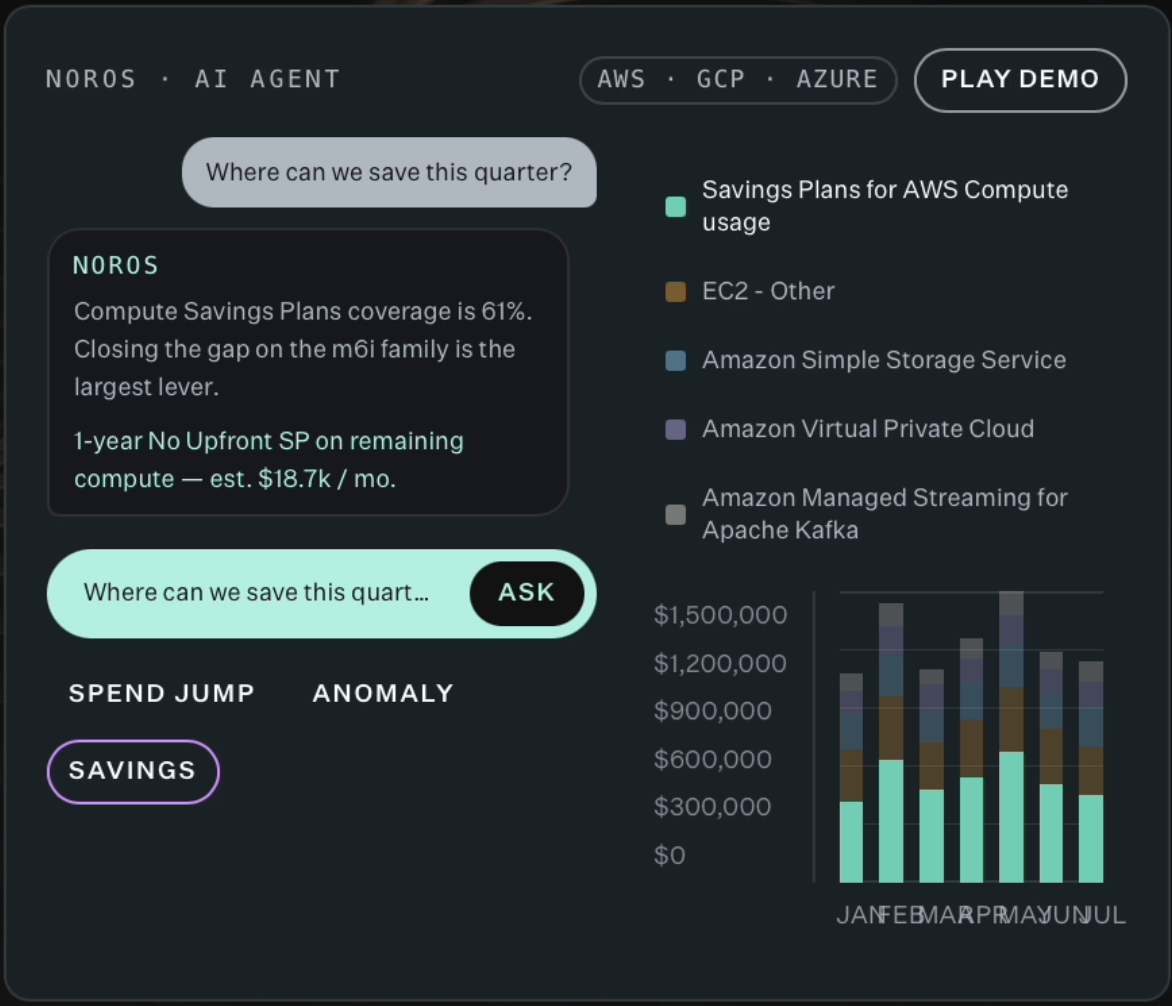
Task: Select the Savings prompt chip
Action: coord(133,771)
